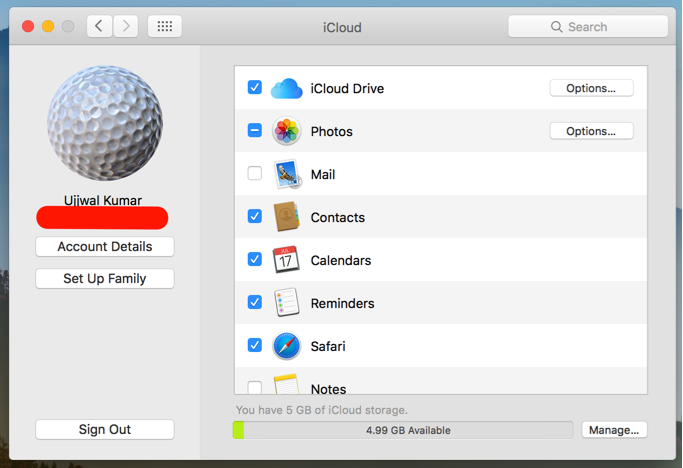Go forward with the right arrow button
This screenshot has height=468, width=683.
coord(126,26)
